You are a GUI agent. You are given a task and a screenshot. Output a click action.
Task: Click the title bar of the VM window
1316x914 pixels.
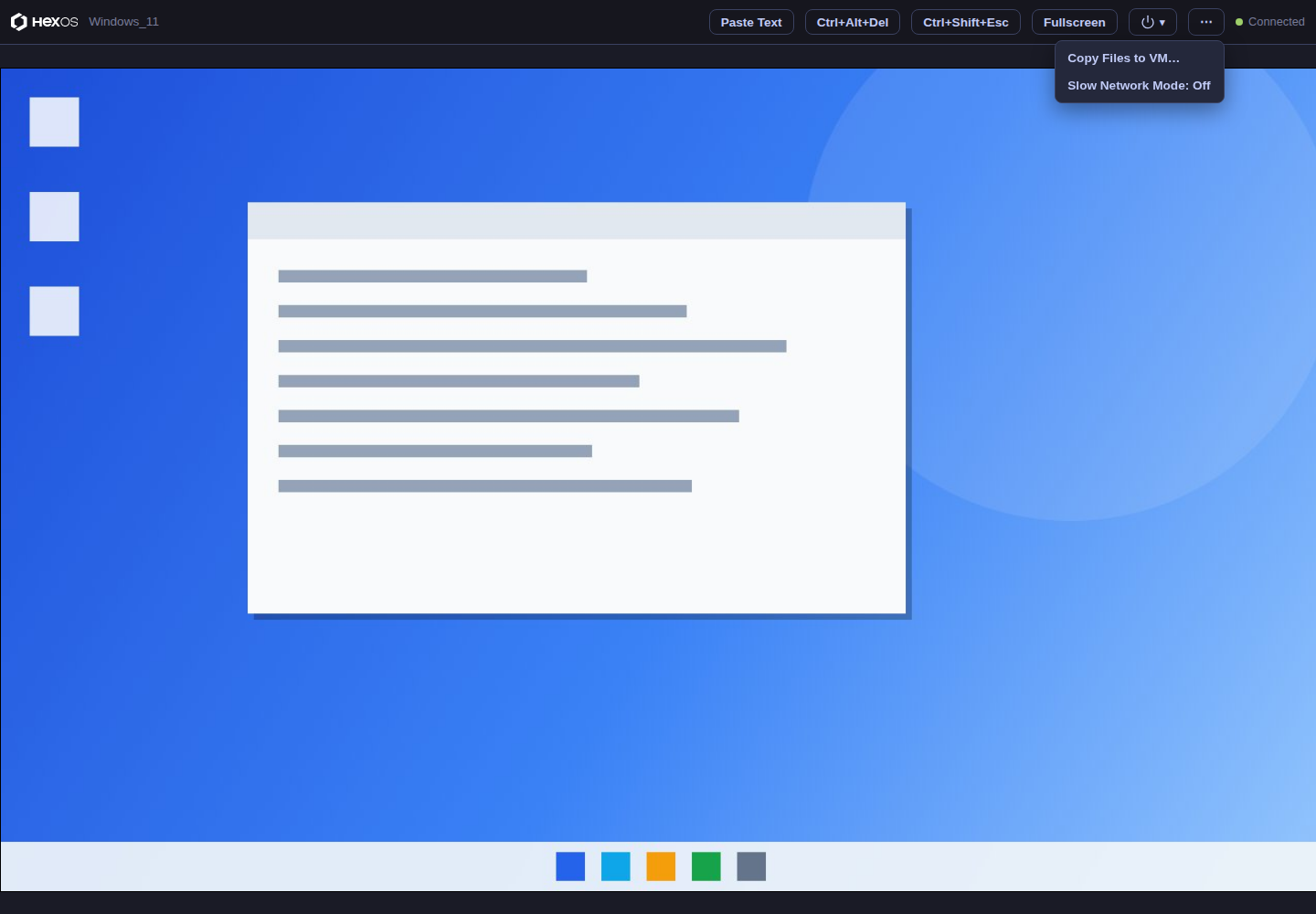coord(577,220)
